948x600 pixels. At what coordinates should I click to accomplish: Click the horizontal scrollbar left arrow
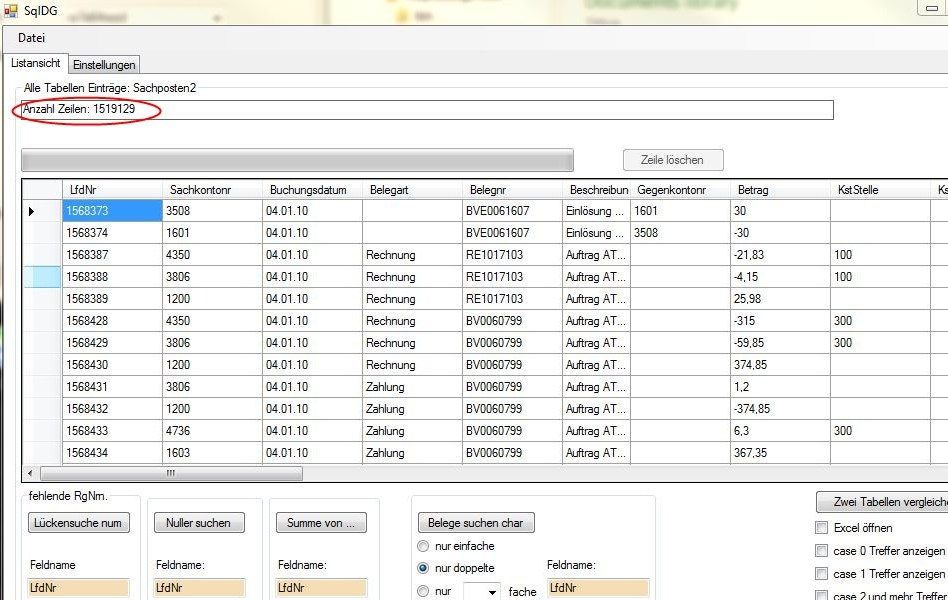[x=30, y=473]
